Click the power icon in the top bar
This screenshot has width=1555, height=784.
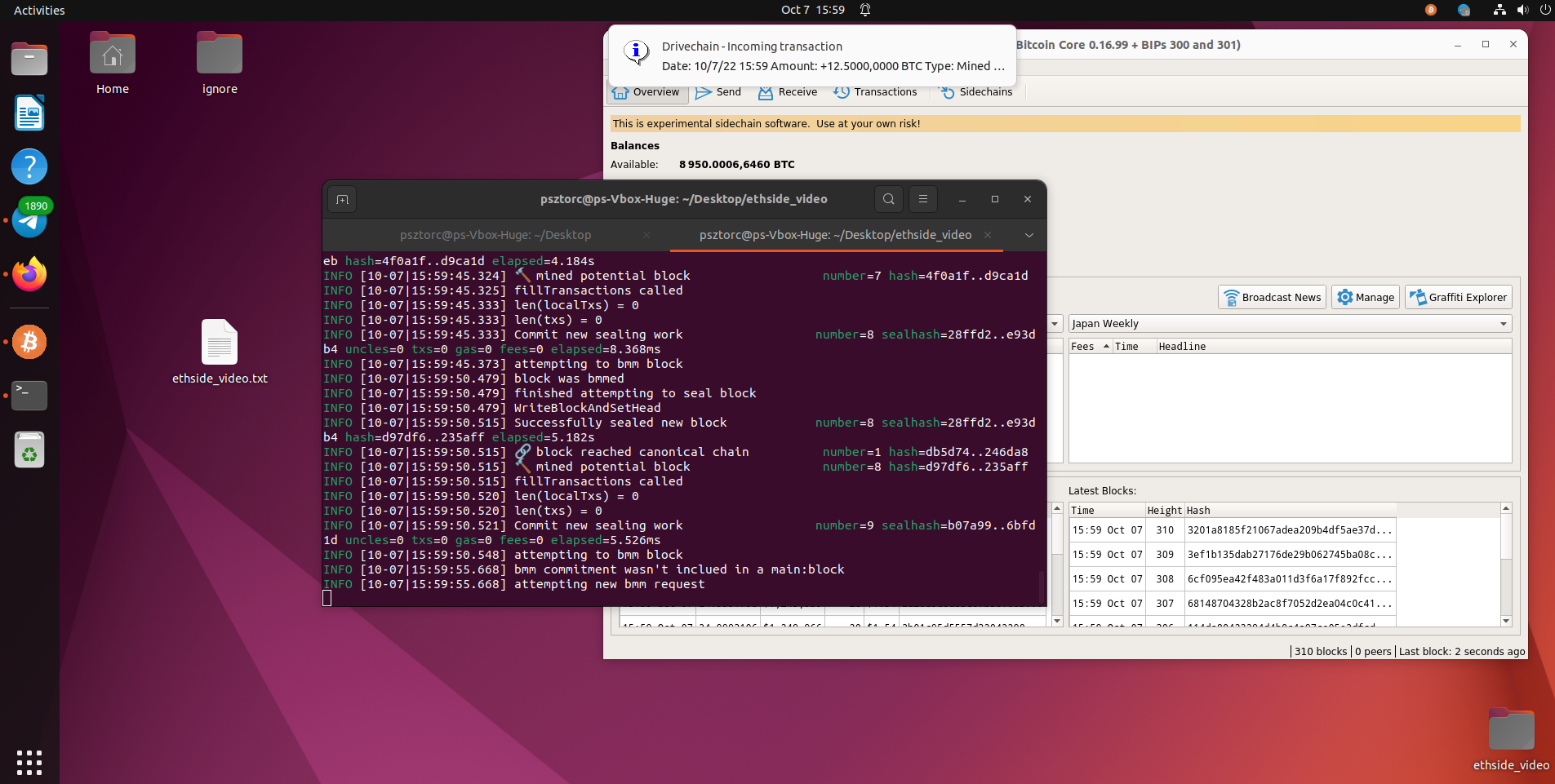click(1544, 10)
